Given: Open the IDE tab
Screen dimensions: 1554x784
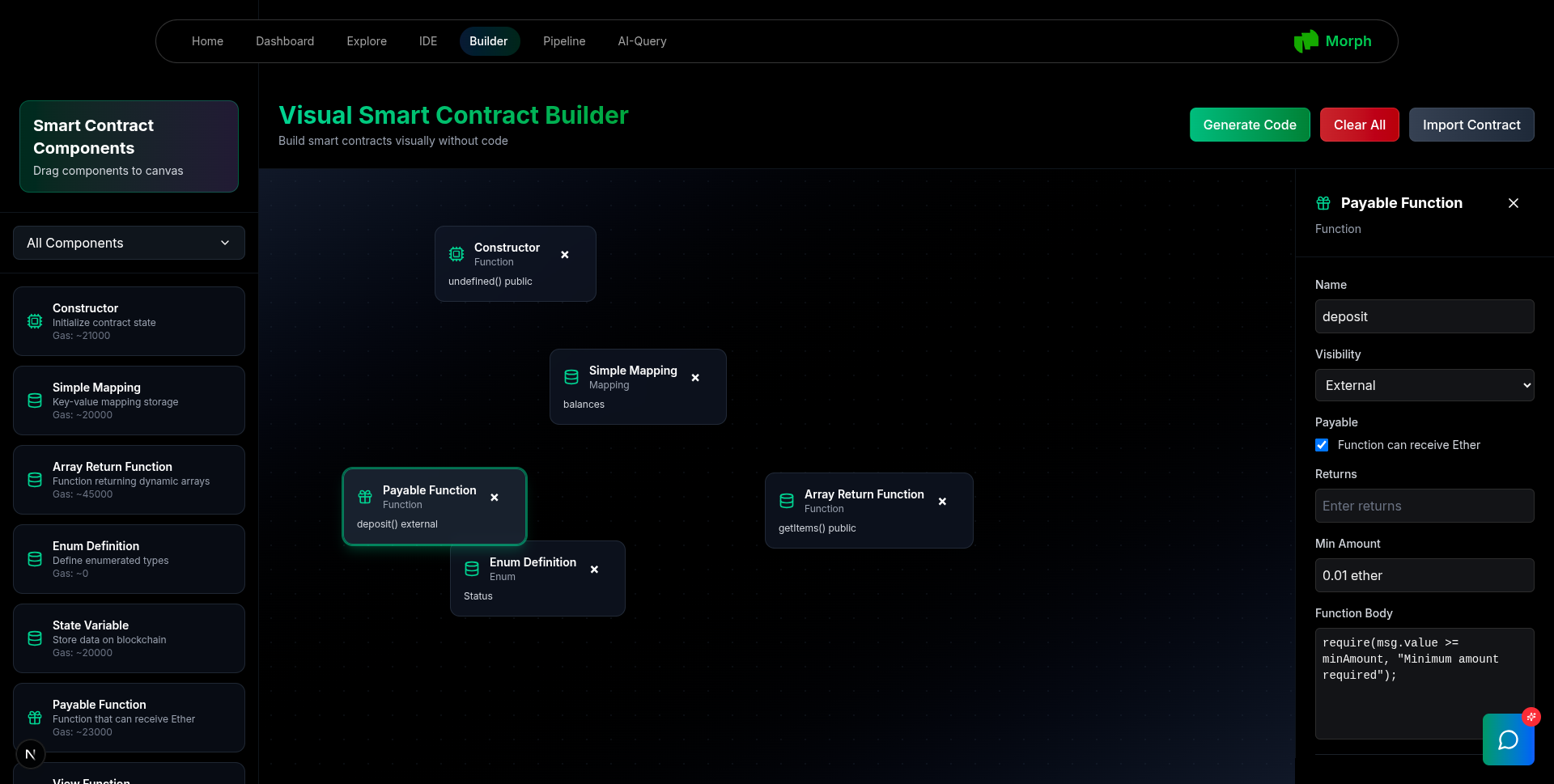Looking at the screenshot, I should [x=428, y=41].
